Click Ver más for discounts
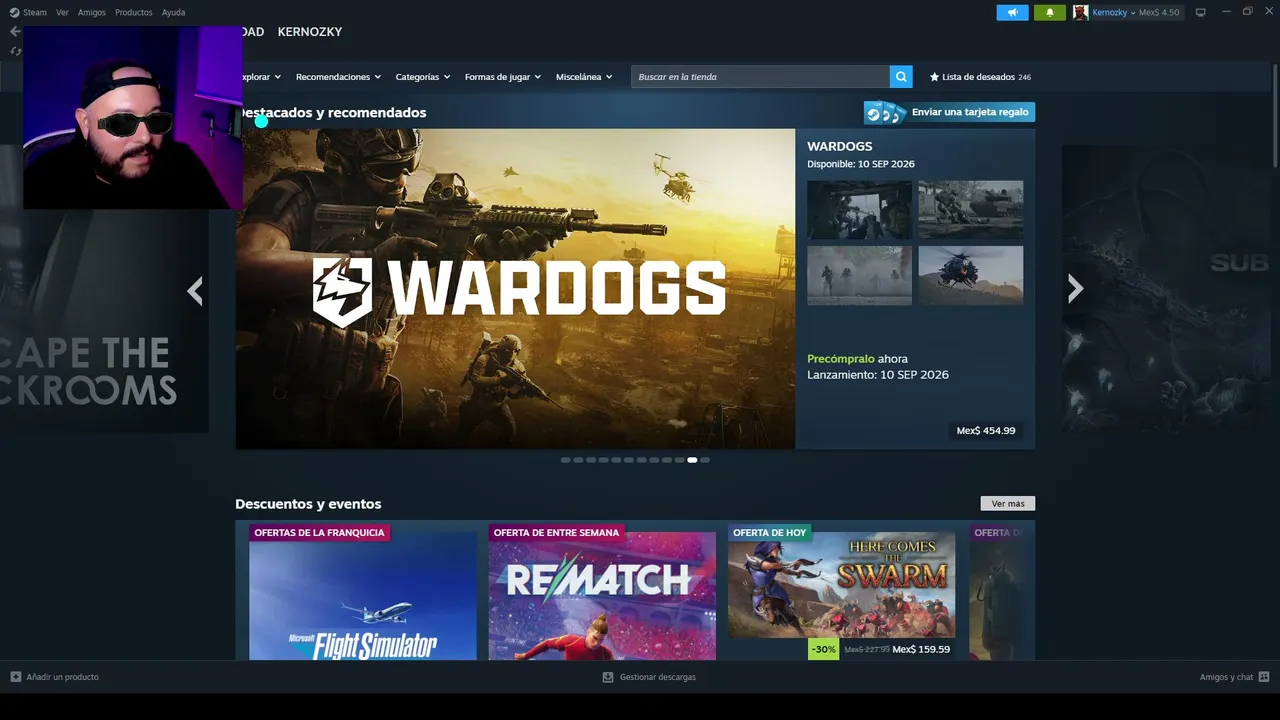Image resolution: width=1280 pixels, height=720 pixels. 1008,504
